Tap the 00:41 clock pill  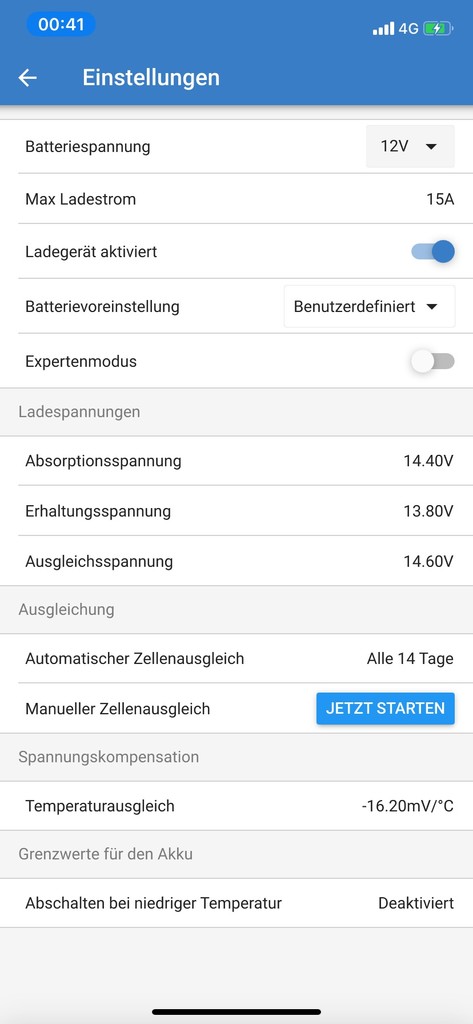tap(61, 25)
